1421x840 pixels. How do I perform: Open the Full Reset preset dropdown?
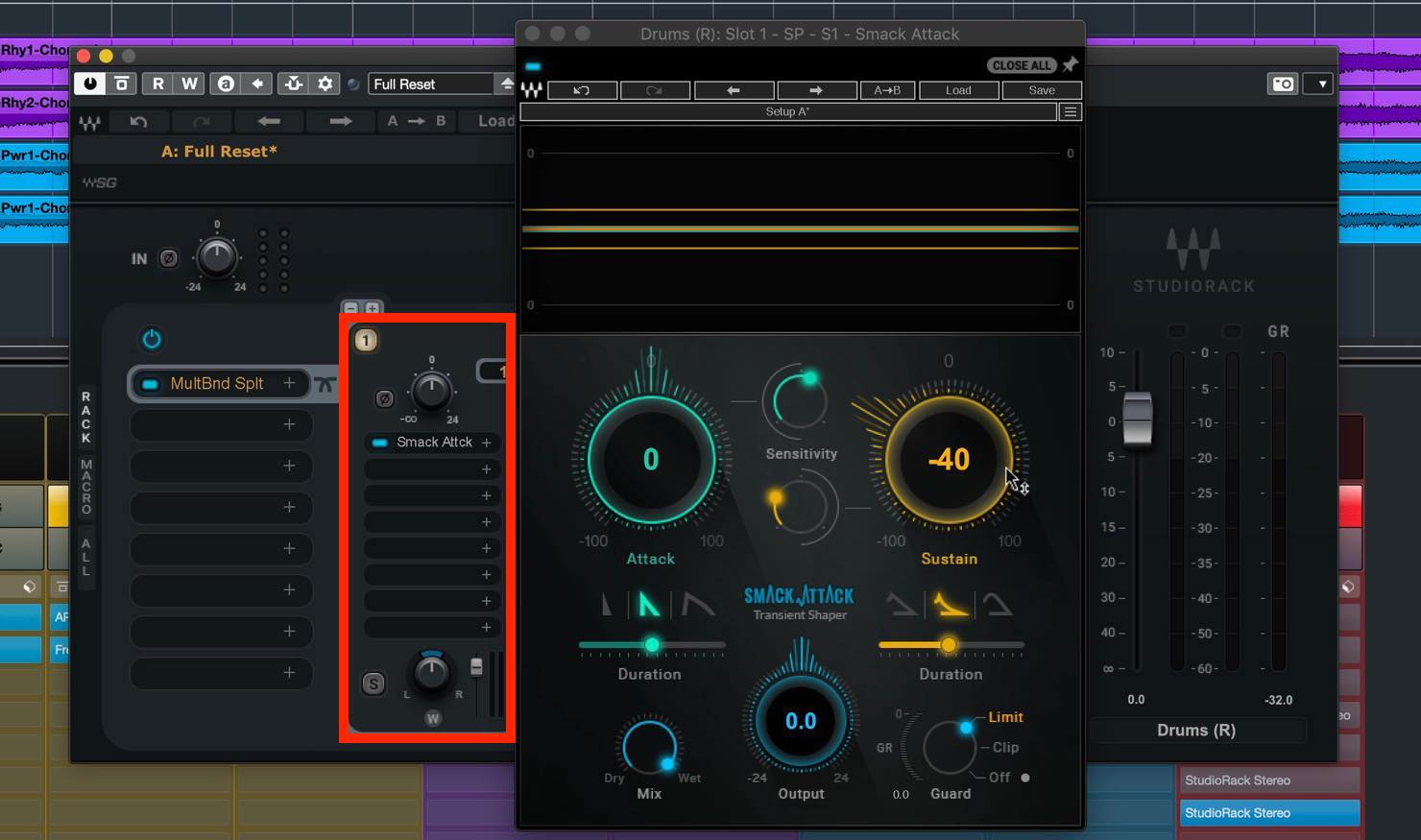pos(432,84)
